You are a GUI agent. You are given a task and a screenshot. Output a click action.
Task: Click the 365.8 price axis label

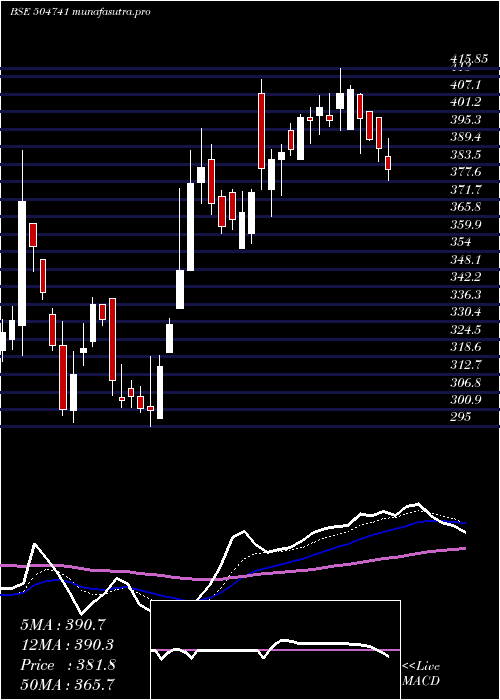coord(465,207)
